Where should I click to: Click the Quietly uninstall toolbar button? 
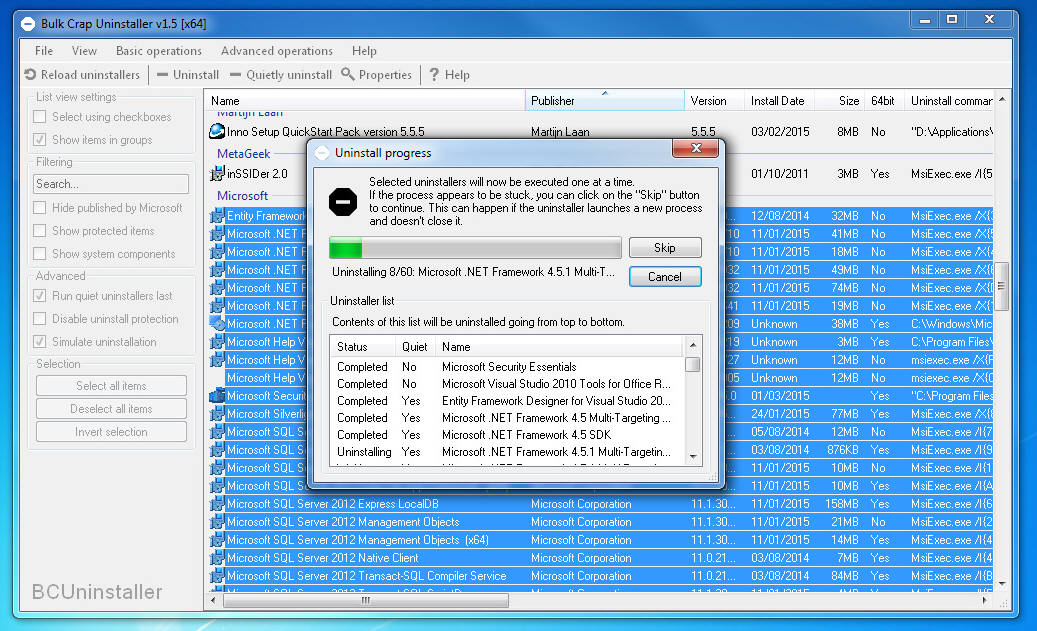281,75
